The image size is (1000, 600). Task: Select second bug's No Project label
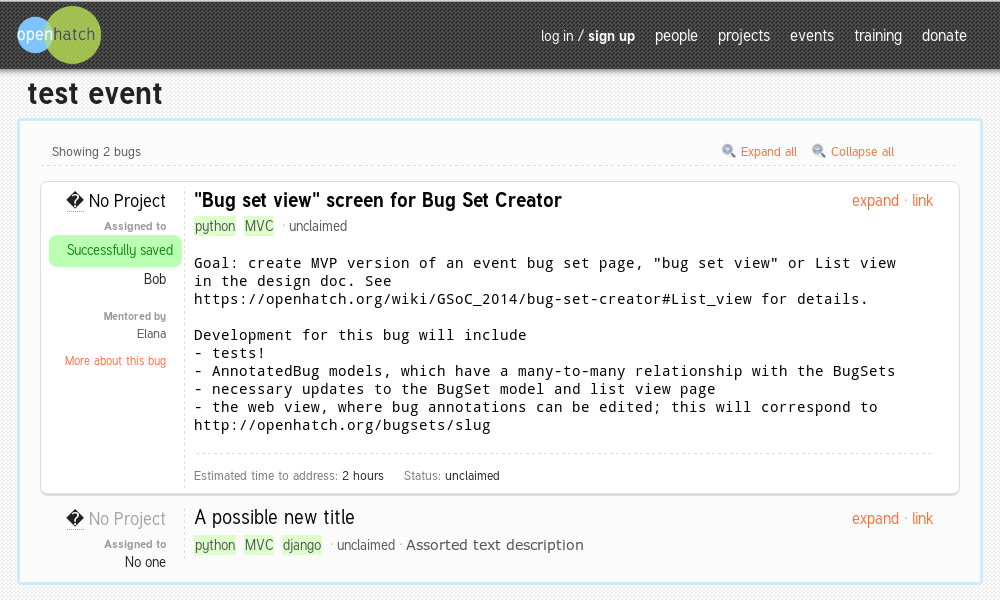click(x=127, y=520)
